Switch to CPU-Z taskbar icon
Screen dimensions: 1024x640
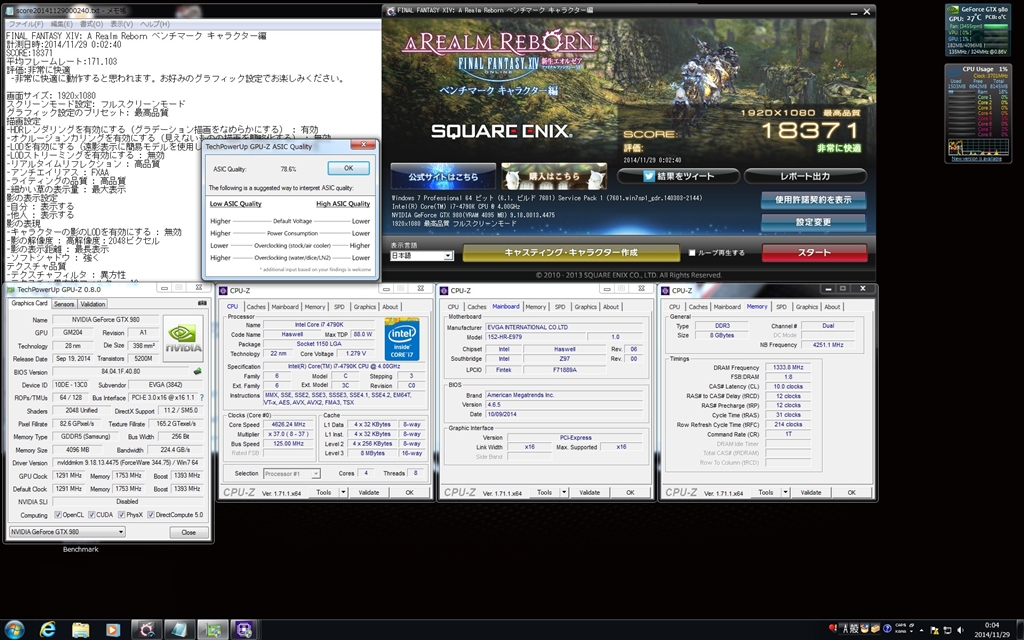245,630
